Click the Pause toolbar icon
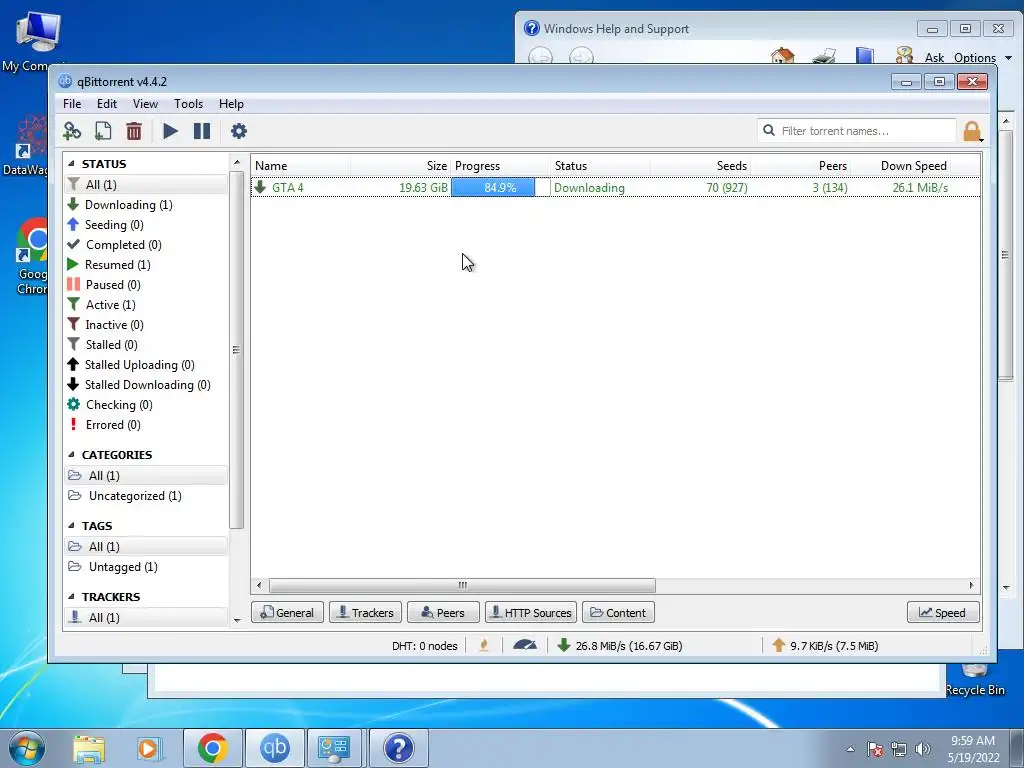This screenshot has height=768, width=1024. pos(202,131)
